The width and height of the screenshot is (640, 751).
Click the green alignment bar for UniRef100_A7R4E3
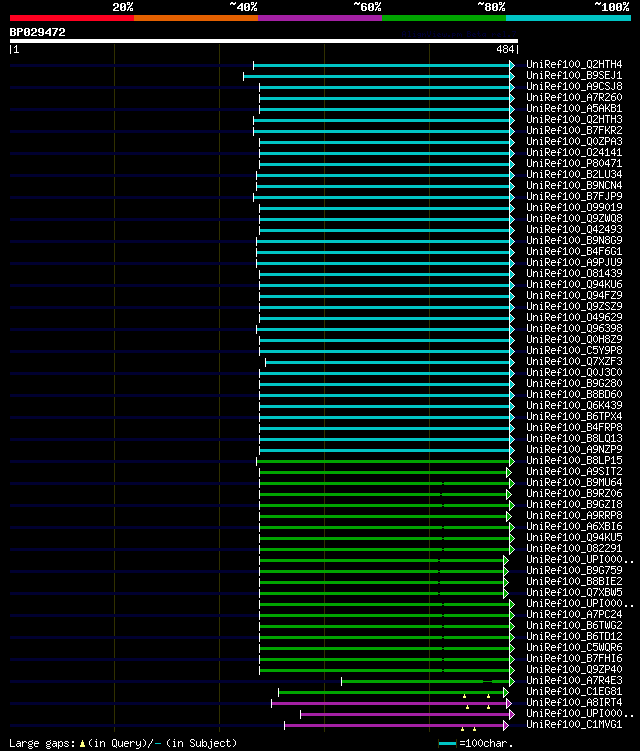pyautogui.click(x=427, y=682)
